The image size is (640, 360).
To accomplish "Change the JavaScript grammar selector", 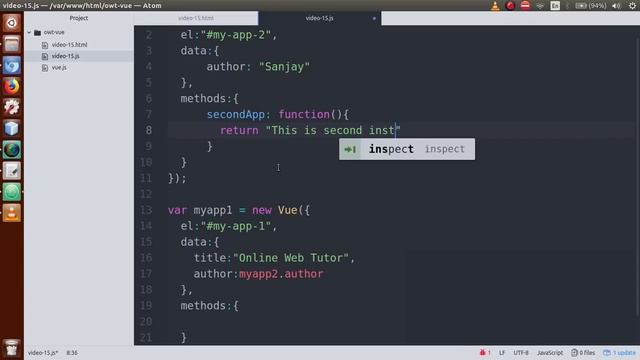I will point(550,353).
